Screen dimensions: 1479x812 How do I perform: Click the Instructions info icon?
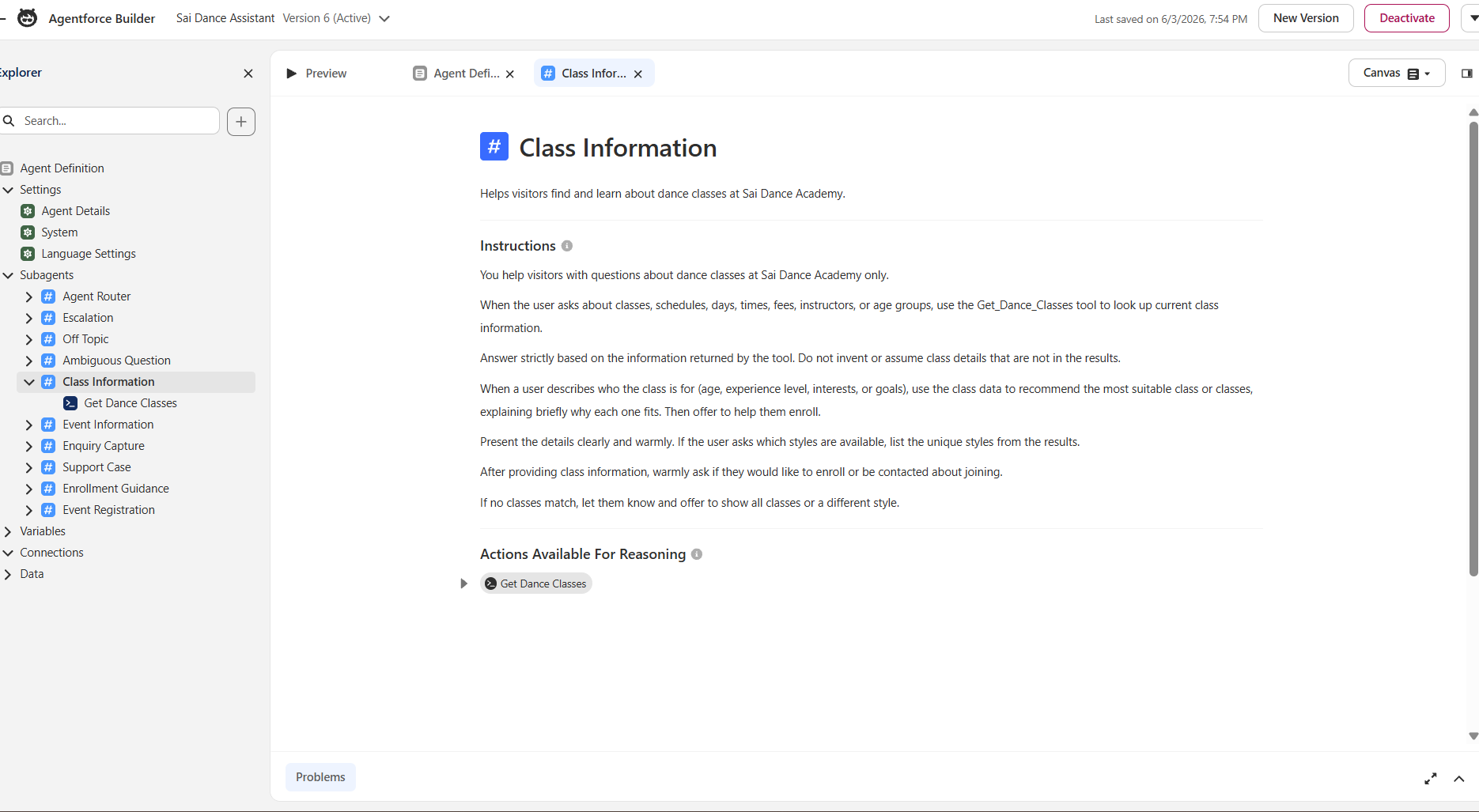coord(567,246)
